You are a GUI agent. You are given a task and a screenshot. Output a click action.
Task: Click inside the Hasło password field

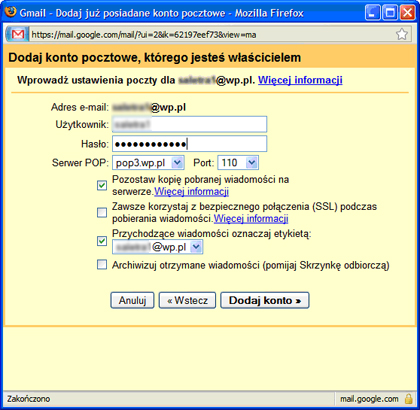[x=190, y=144]
